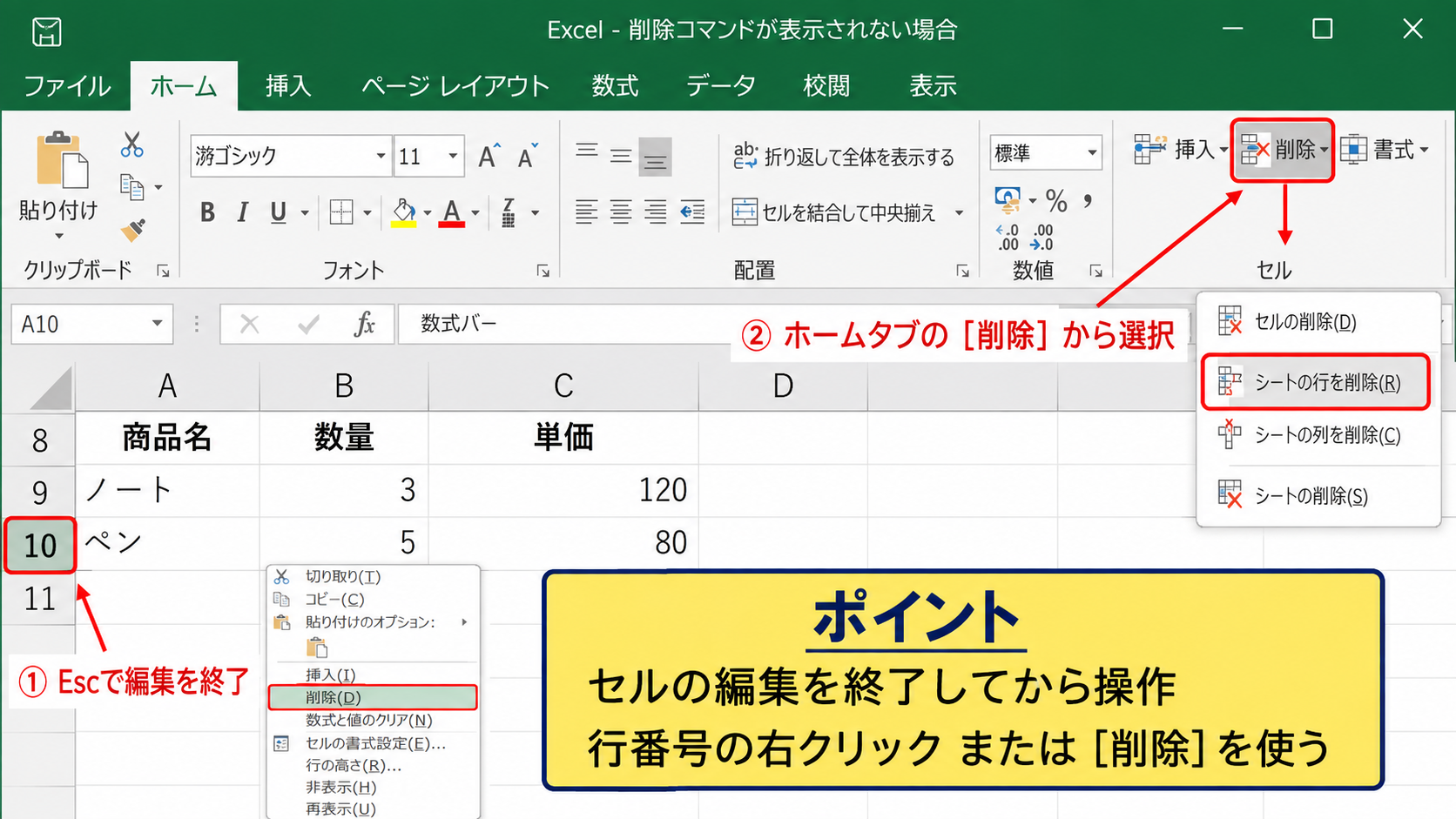The width and height of the screenshot is (1456, 819).
Task: Choose セルの削除(D) from delete menu
Action: 1318,322
